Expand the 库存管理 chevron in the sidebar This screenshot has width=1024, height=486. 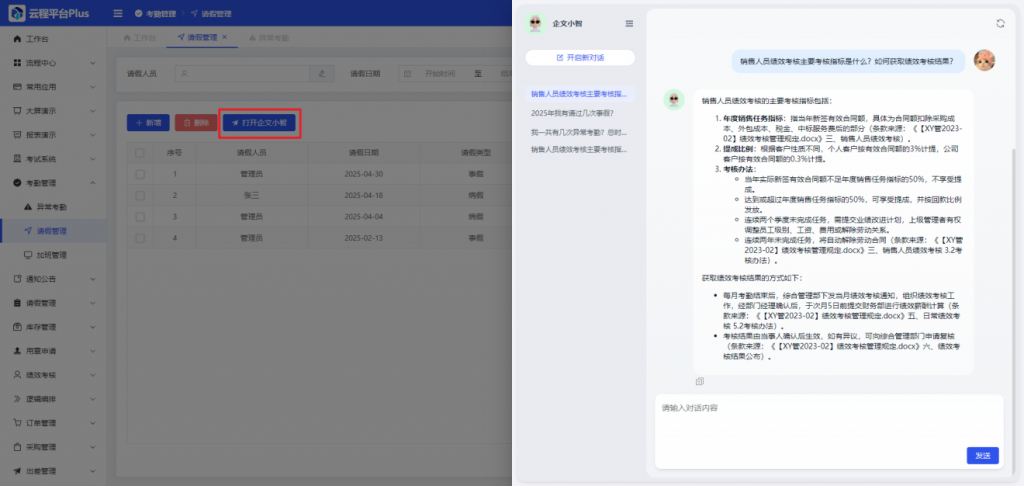(92, 327)
